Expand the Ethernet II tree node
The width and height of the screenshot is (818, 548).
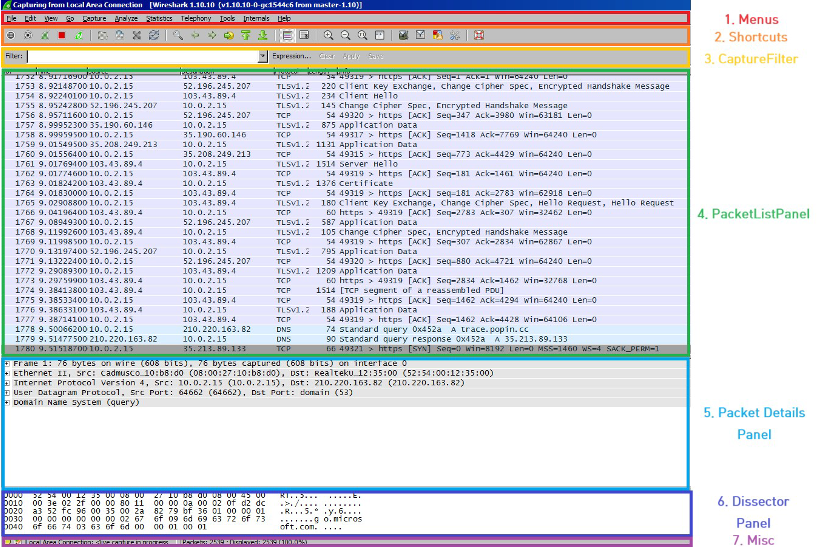pyautogui.click(x=7, y=373)
